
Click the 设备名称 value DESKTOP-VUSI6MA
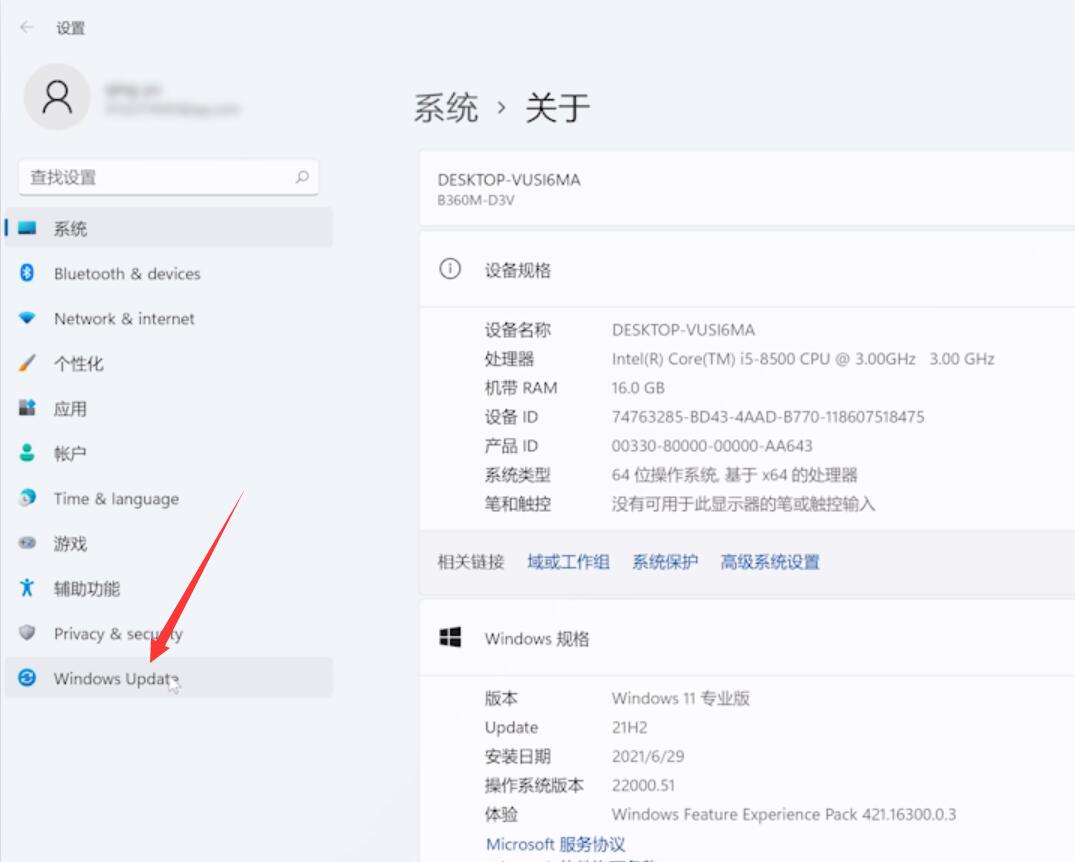click(x=683, y=330)
